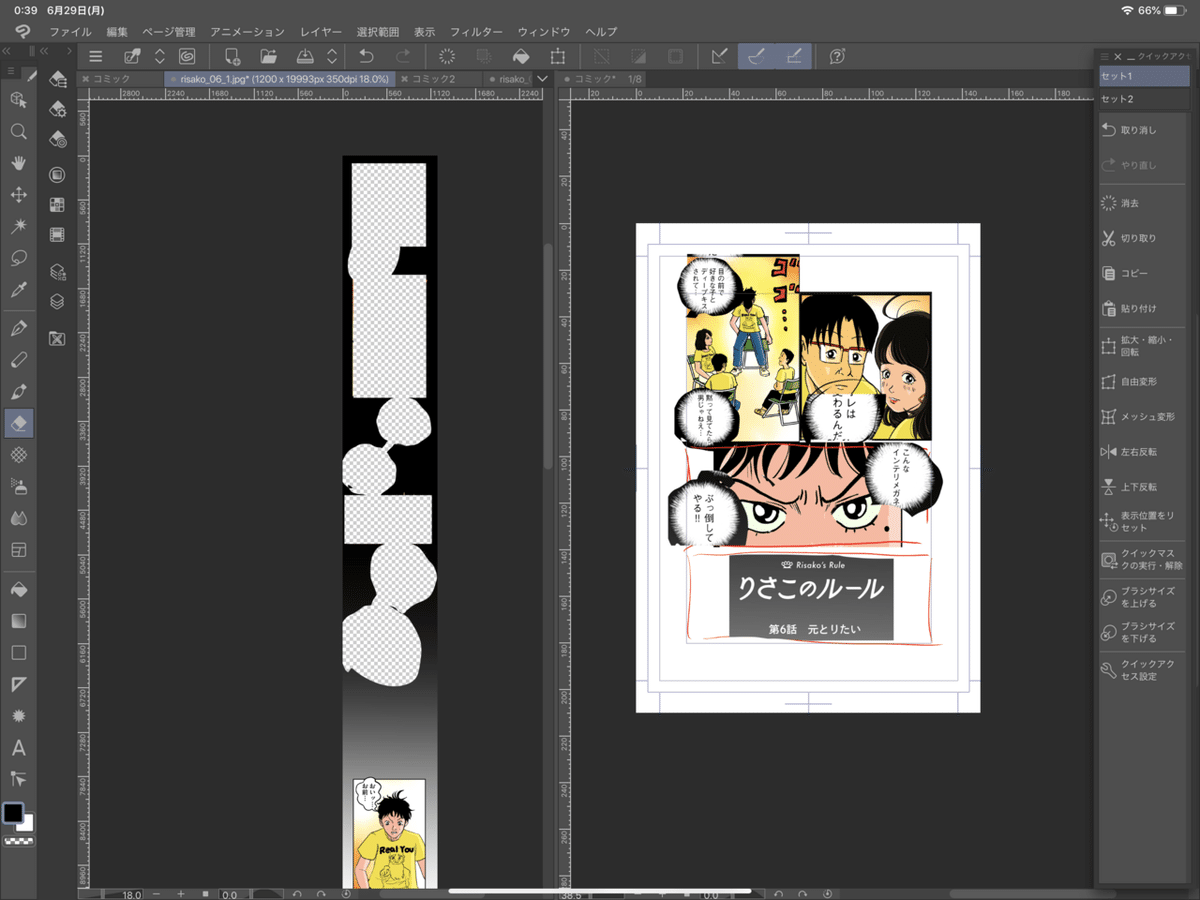
Task: Select the Move layer tool
Action: click(18, 195)
